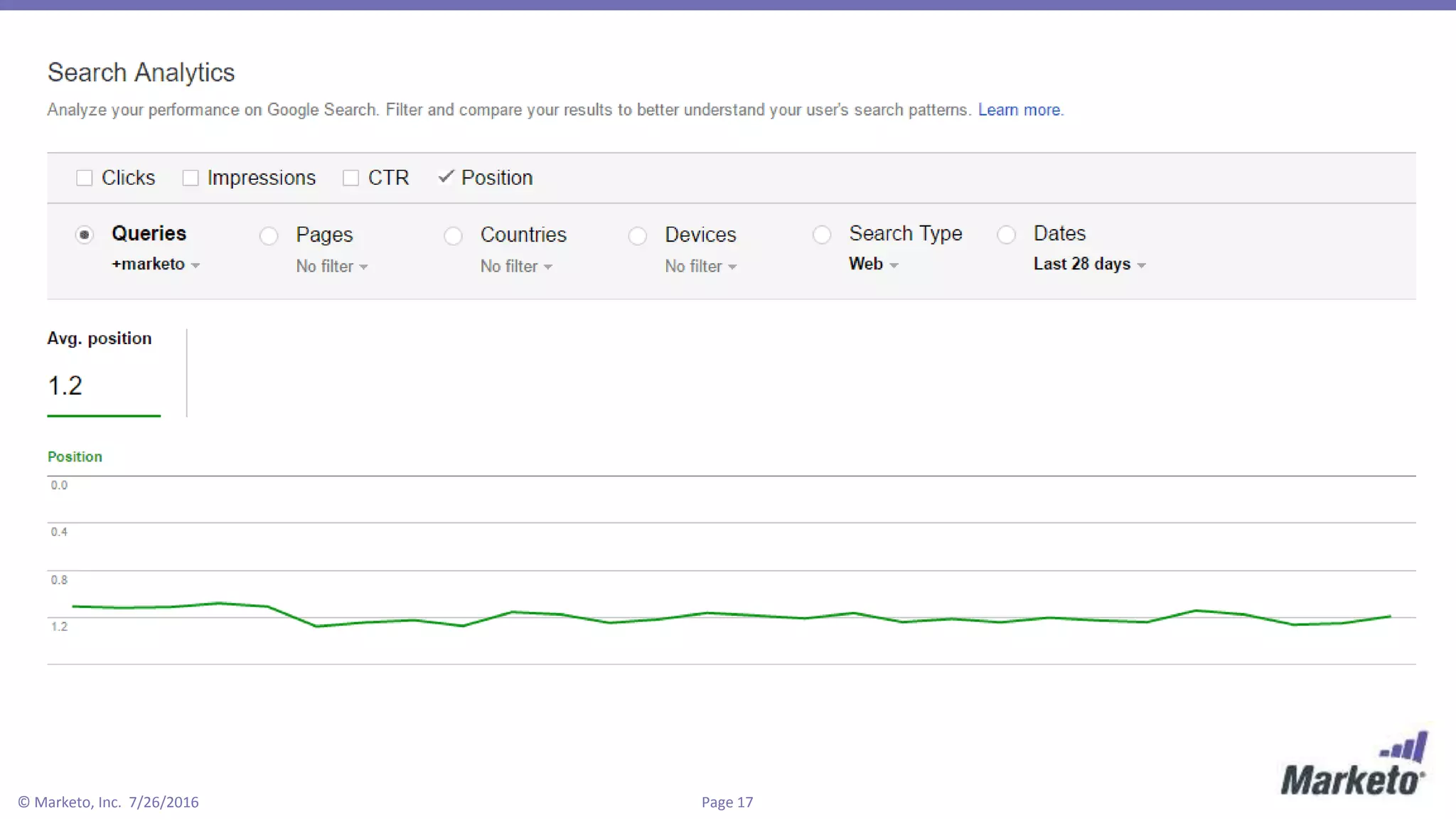
Task: Expand the Pages No filter dropdown
Action: click(331, 267)
